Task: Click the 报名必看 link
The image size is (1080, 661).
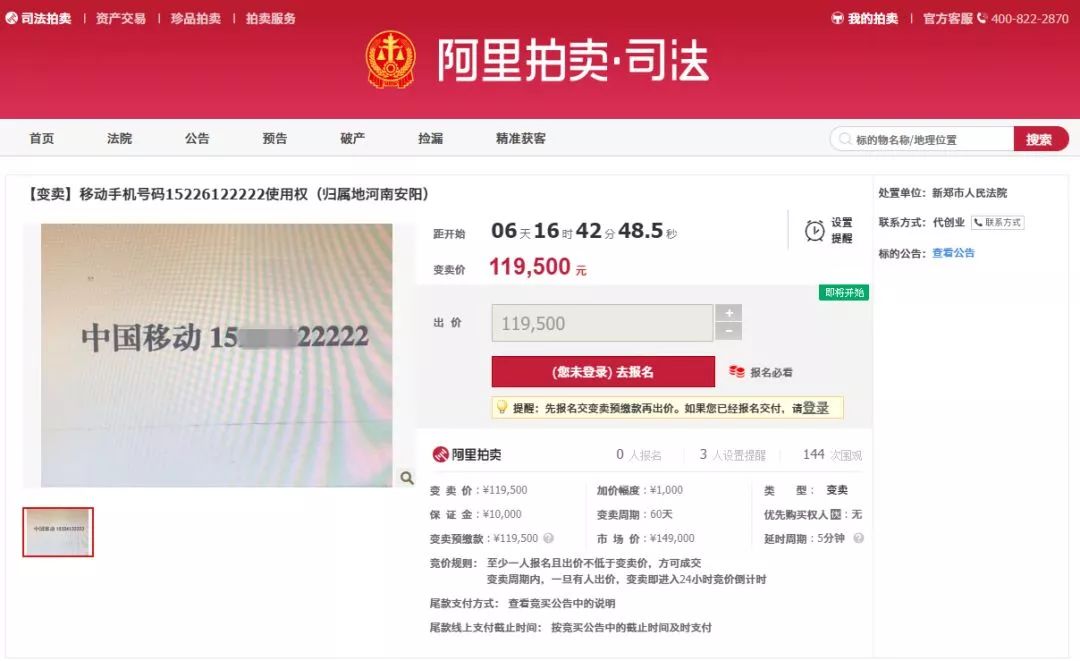Action: click(771, 373)
